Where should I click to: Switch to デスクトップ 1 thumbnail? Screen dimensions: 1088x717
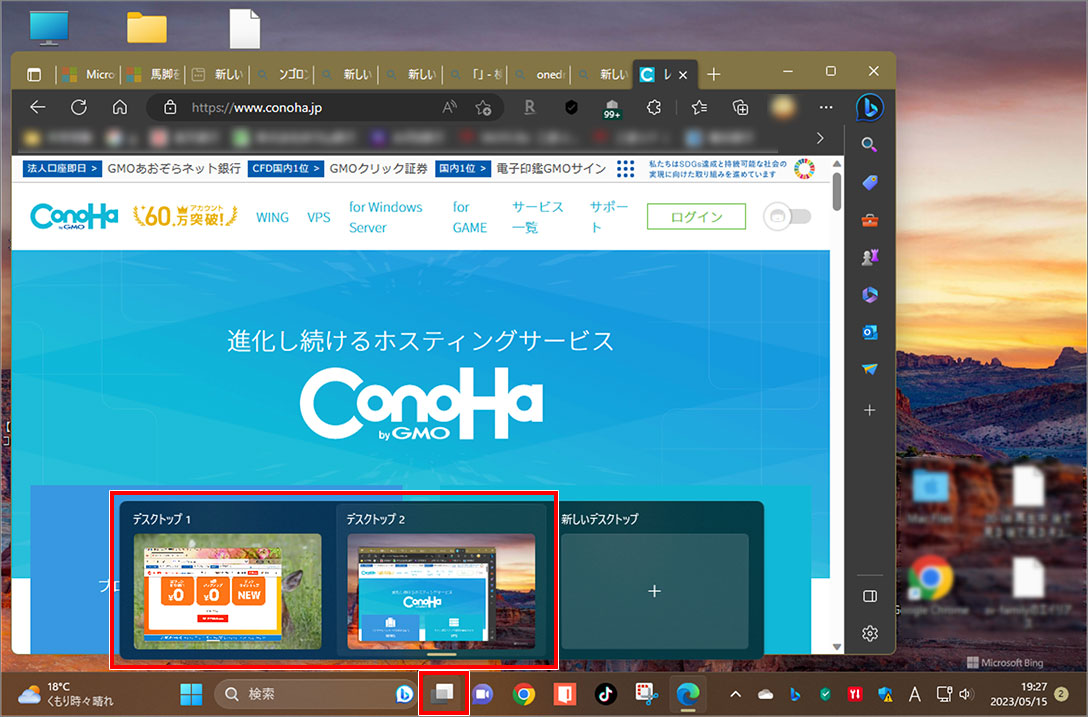(x=227, y=591)
